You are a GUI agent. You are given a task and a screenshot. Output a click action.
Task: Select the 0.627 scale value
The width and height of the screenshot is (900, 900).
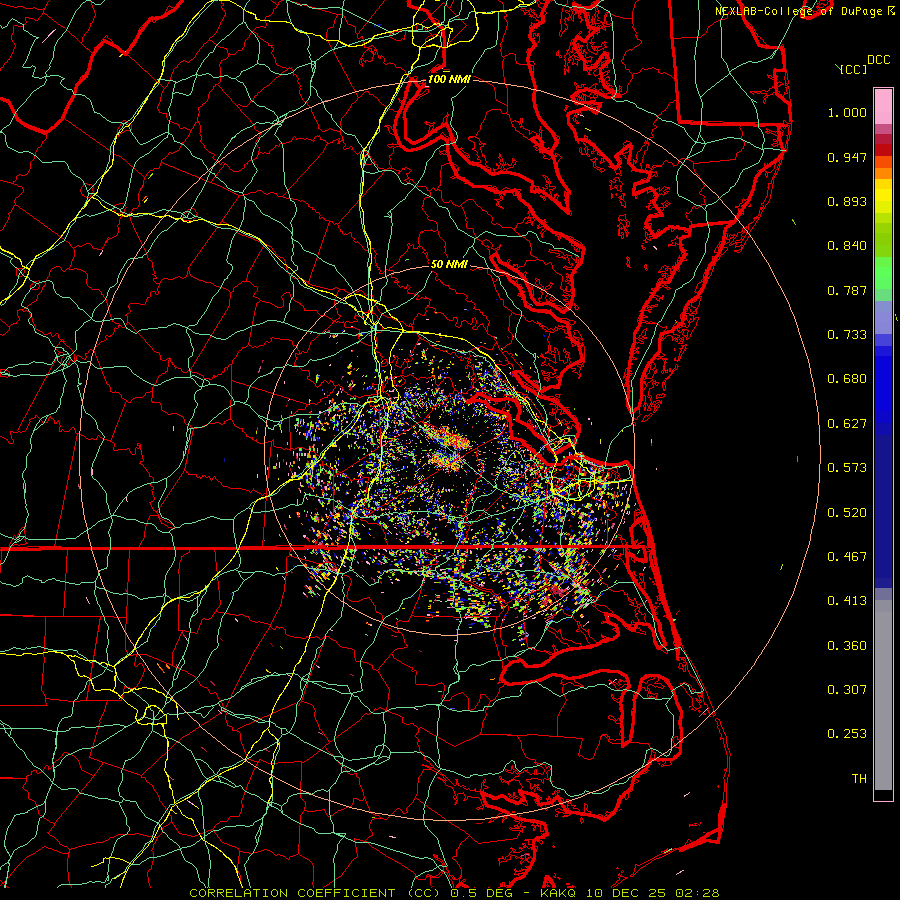click(847, 424)
